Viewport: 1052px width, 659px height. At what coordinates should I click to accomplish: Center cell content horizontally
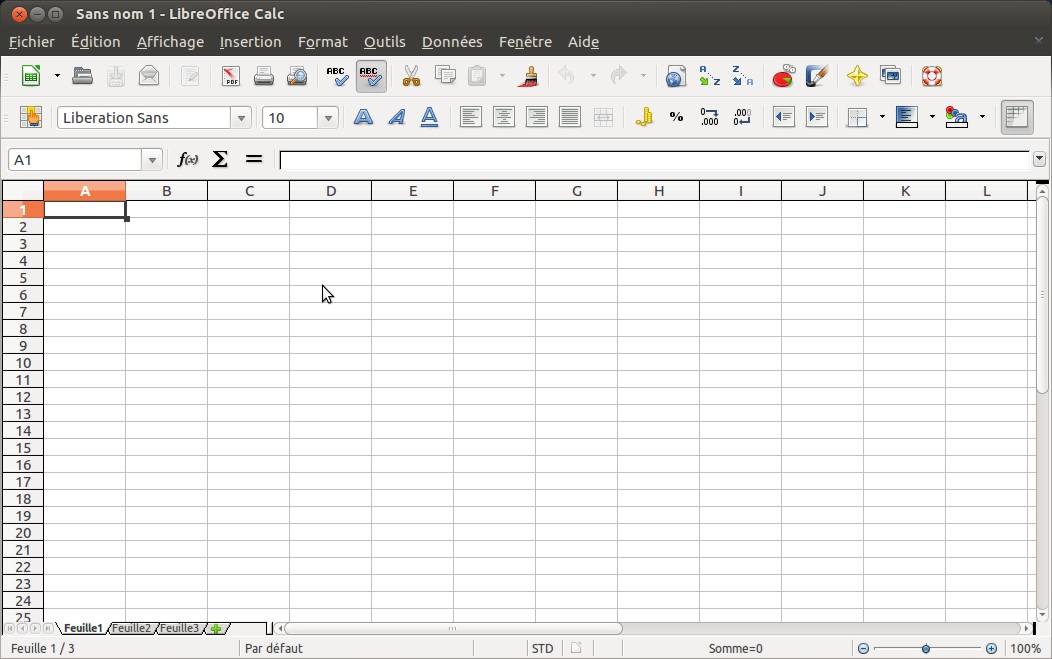(504, 117)
